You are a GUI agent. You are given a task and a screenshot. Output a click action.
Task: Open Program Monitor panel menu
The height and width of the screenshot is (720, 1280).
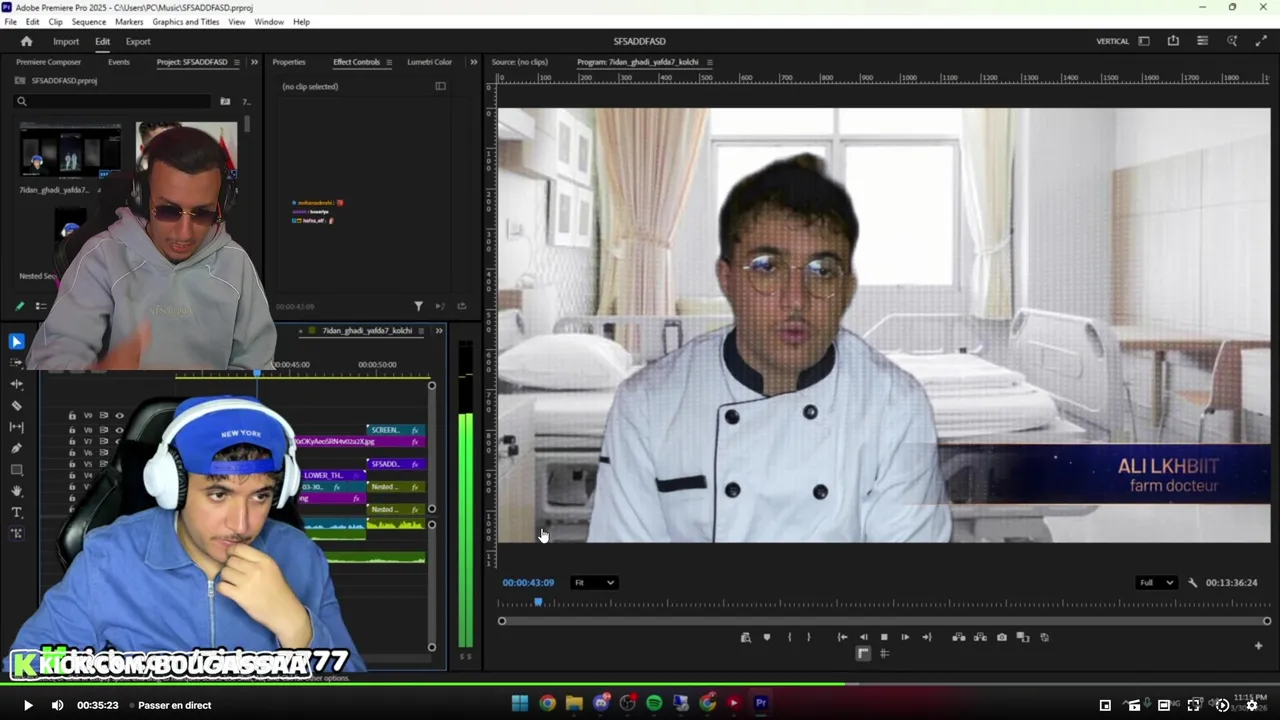coord(709,62)
